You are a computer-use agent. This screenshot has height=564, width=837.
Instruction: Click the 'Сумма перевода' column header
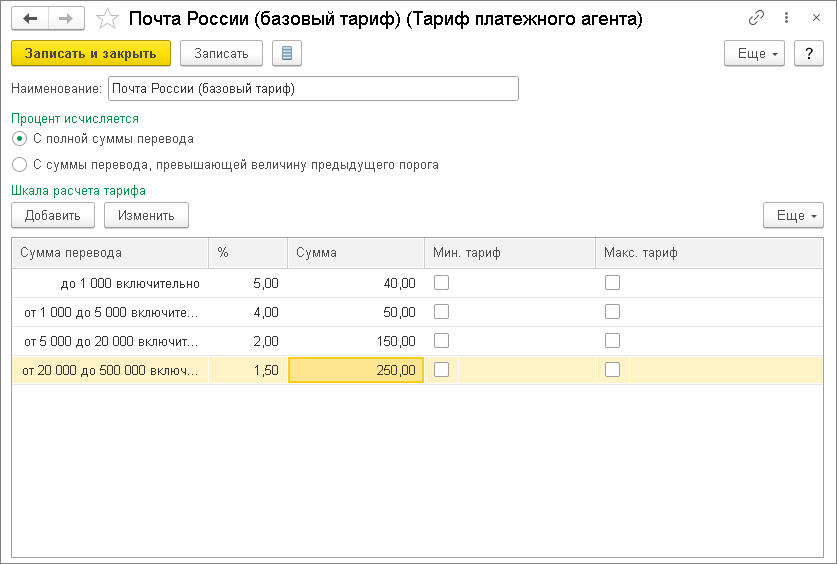coord(110,253)
